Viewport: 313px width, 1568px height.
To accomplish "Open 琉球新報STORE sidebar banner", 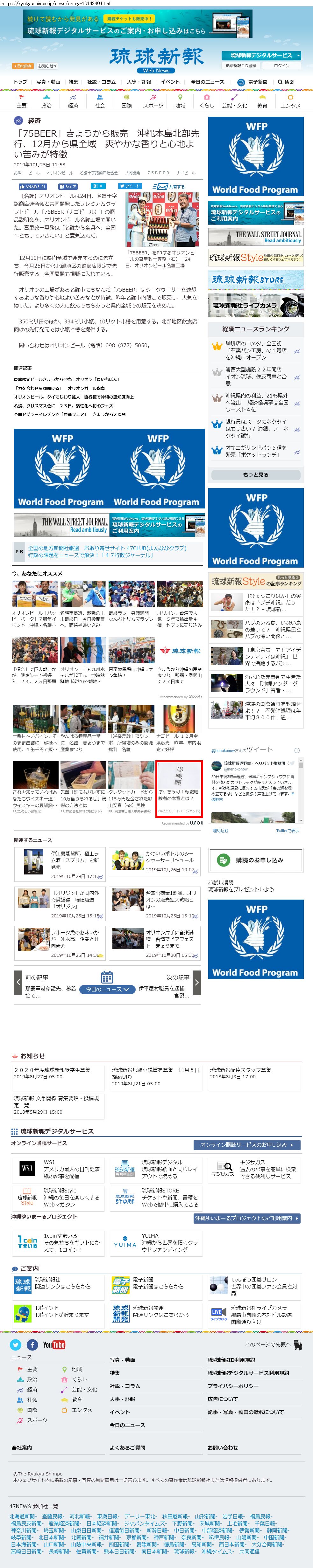I will (x=256, y=280).
